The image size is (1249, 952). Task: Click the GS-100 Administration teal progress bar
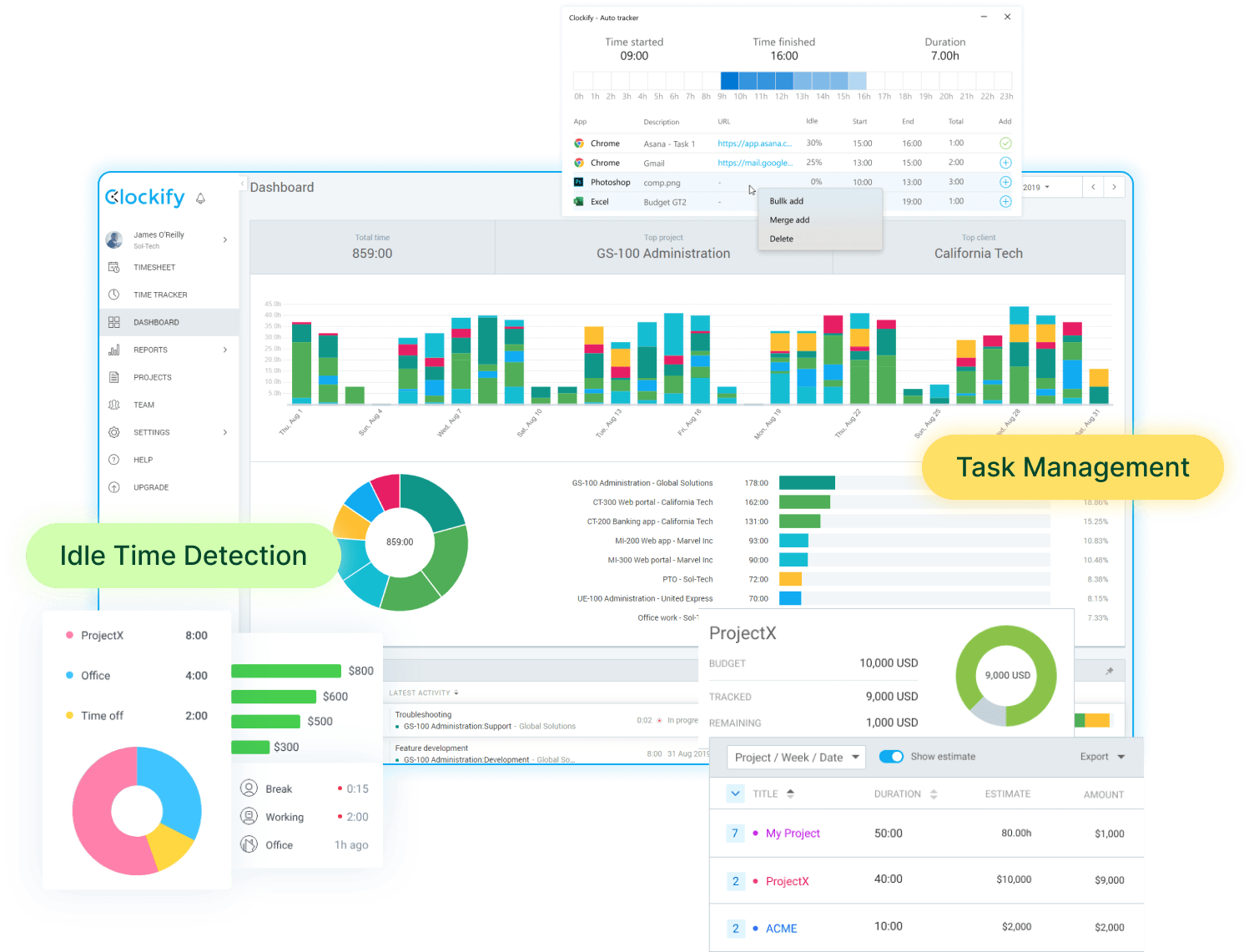807,482
